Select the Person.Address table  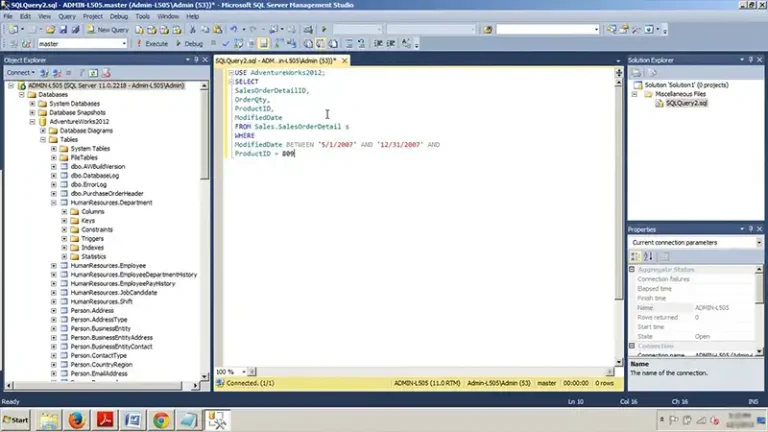[x=92, y=311]
